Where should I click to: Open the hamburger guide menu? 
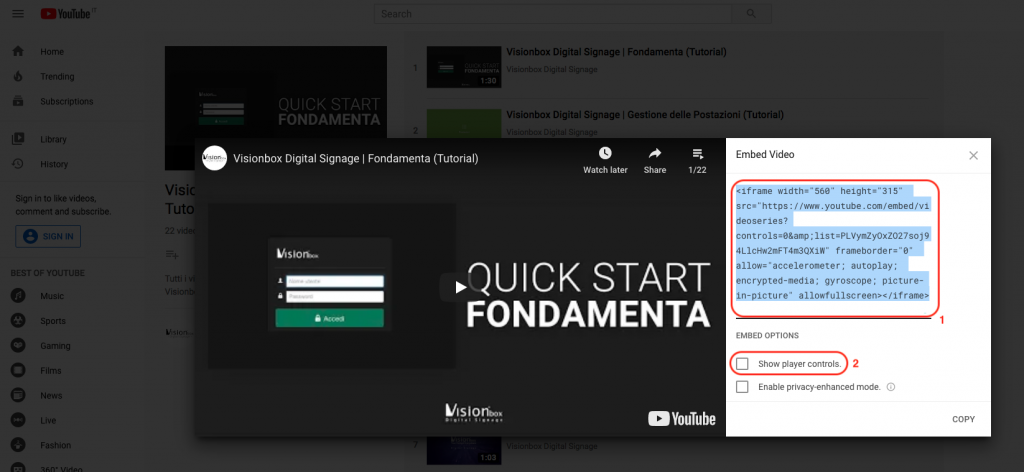coord(18,14)
